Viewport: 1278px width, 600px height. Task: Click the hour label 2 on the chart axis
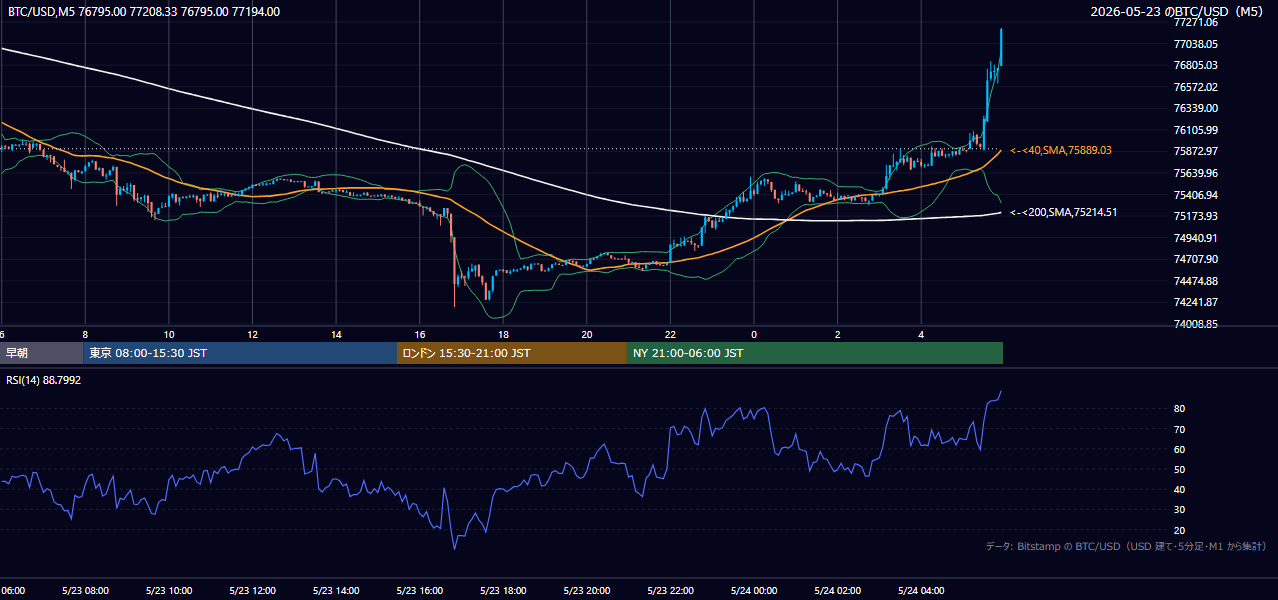pos(837,334)
